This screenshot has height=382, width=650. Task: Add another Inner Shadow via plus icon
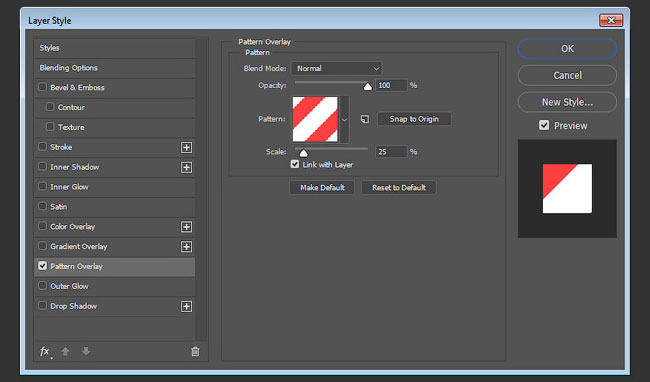187,167
